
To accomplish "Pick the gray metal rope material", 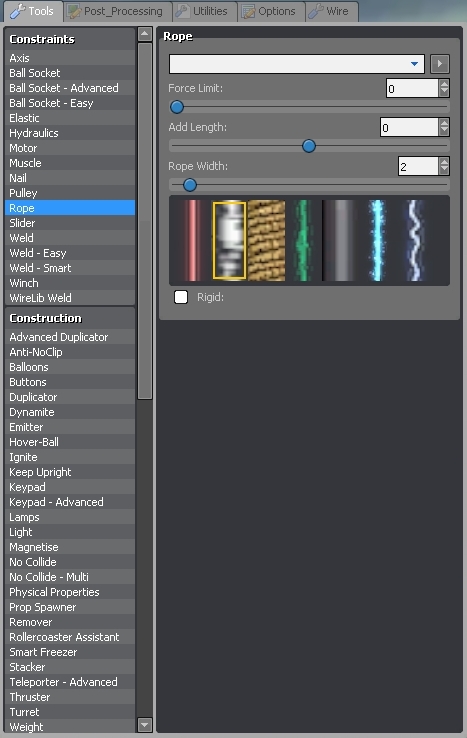I will click(340, 241).
